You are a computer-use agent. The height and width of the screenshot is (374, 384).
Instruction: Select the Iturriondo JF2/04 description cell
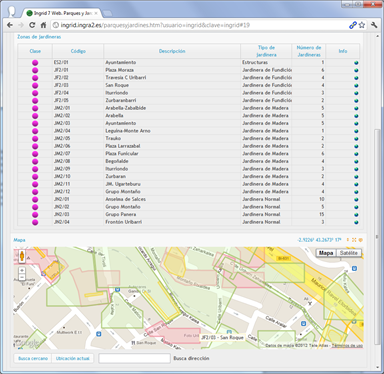(x=172, y=93)
